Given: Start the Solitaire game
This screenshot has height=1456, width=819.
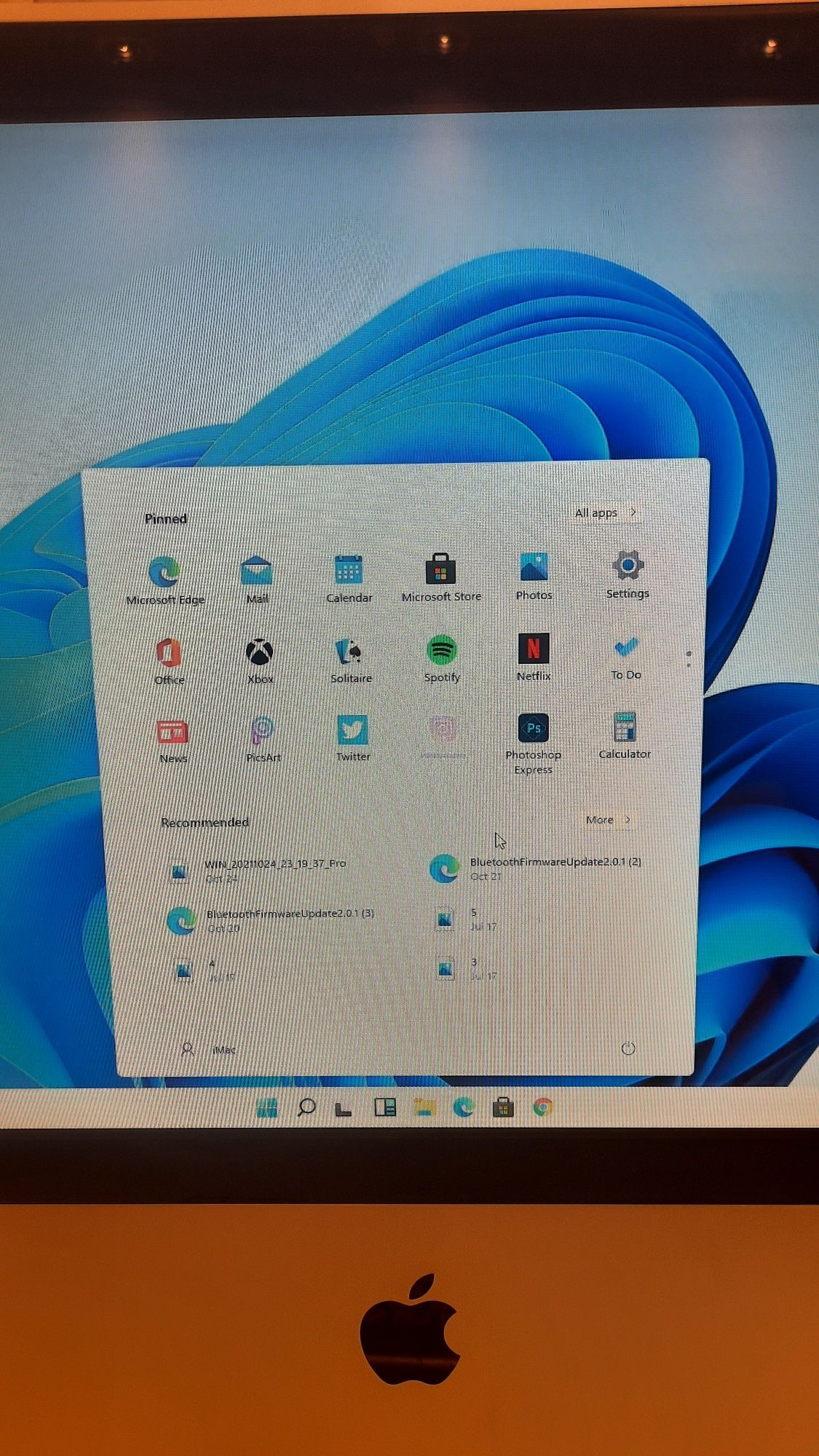Looking at the screenshot, I should tap(351, 660).
